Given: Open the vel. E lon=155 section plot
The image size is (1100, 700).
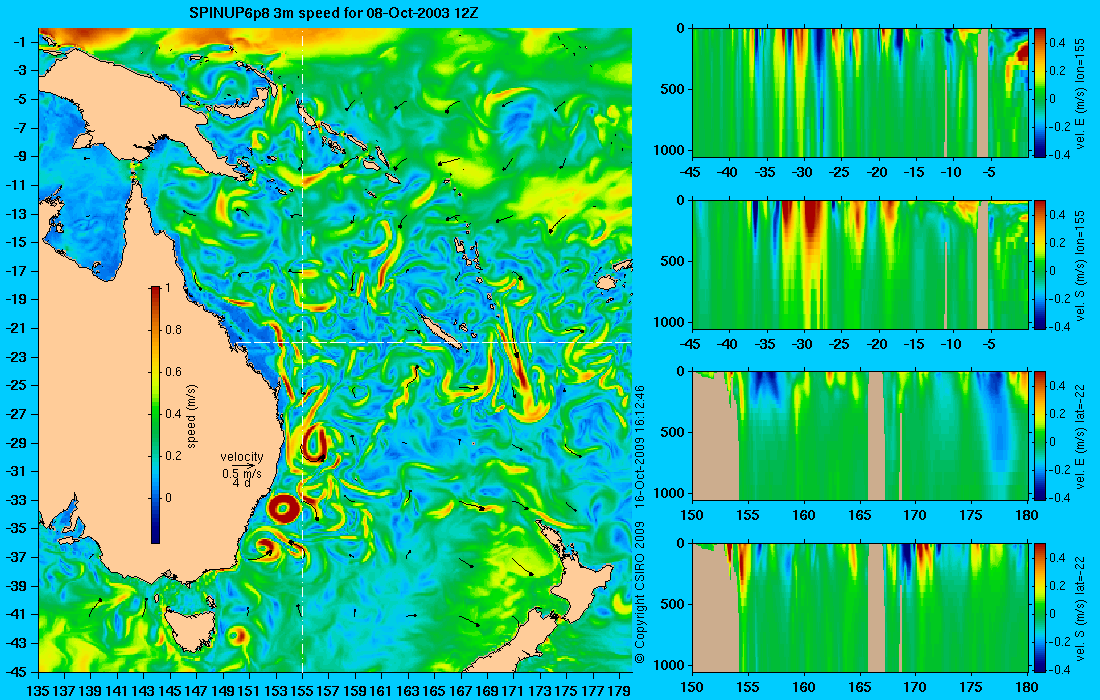Looking at the screenshot, I should click(859, 93).
